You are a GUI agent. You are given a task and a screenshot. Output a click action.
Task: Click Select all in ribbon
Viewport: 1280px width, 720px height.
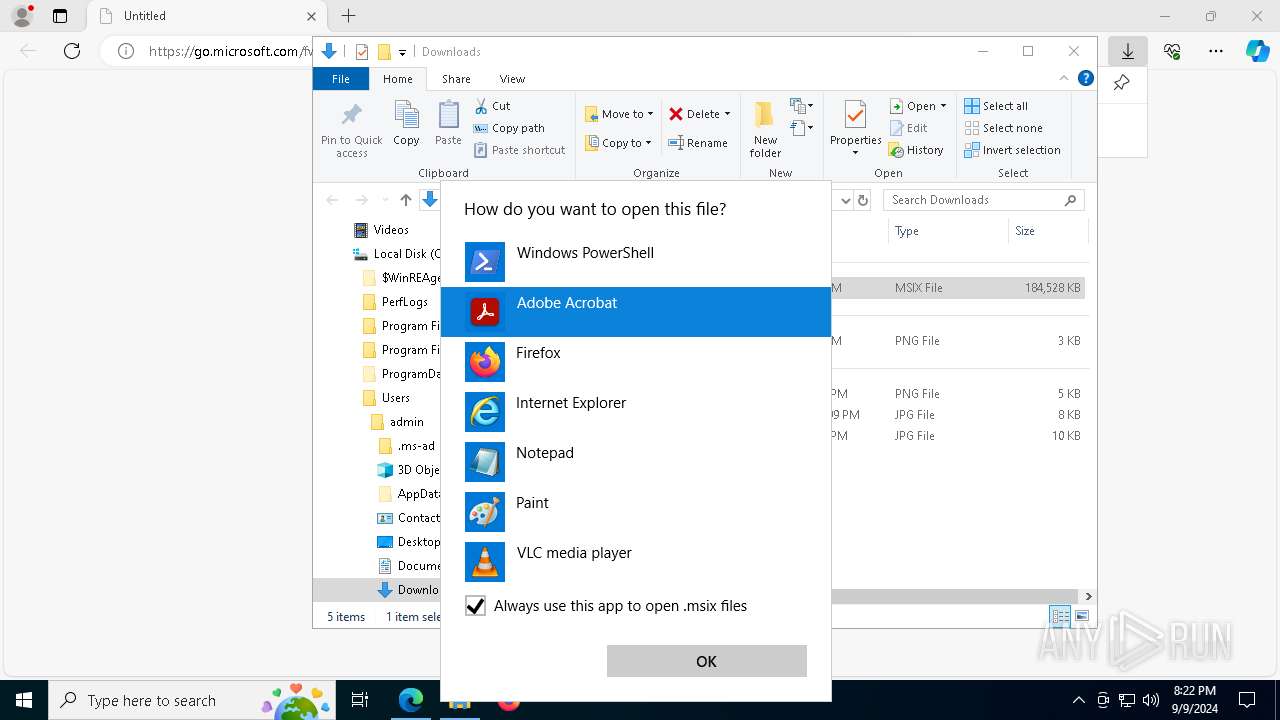[996, 106]
